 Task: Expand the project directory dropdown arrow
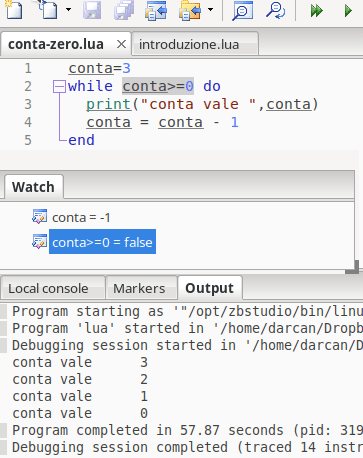[210, 10]
